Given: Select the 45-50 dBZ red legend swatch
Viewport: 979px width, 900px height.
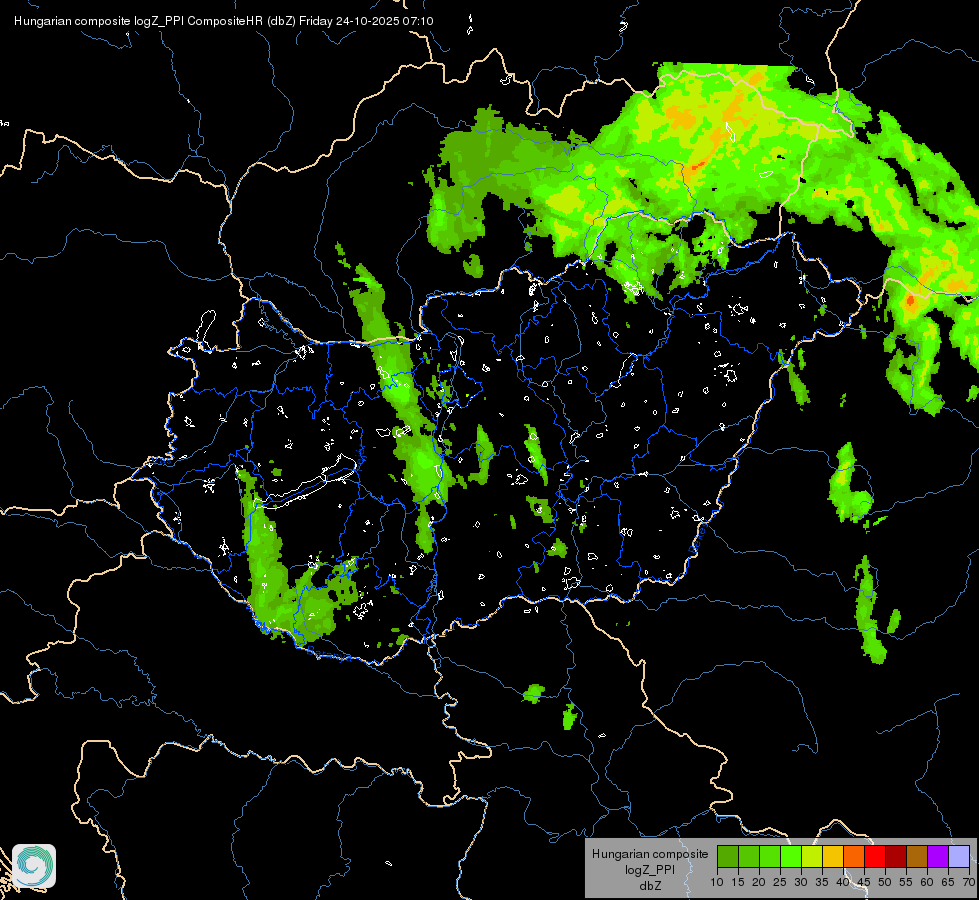Looking at the screenshot, I should 875,856.
